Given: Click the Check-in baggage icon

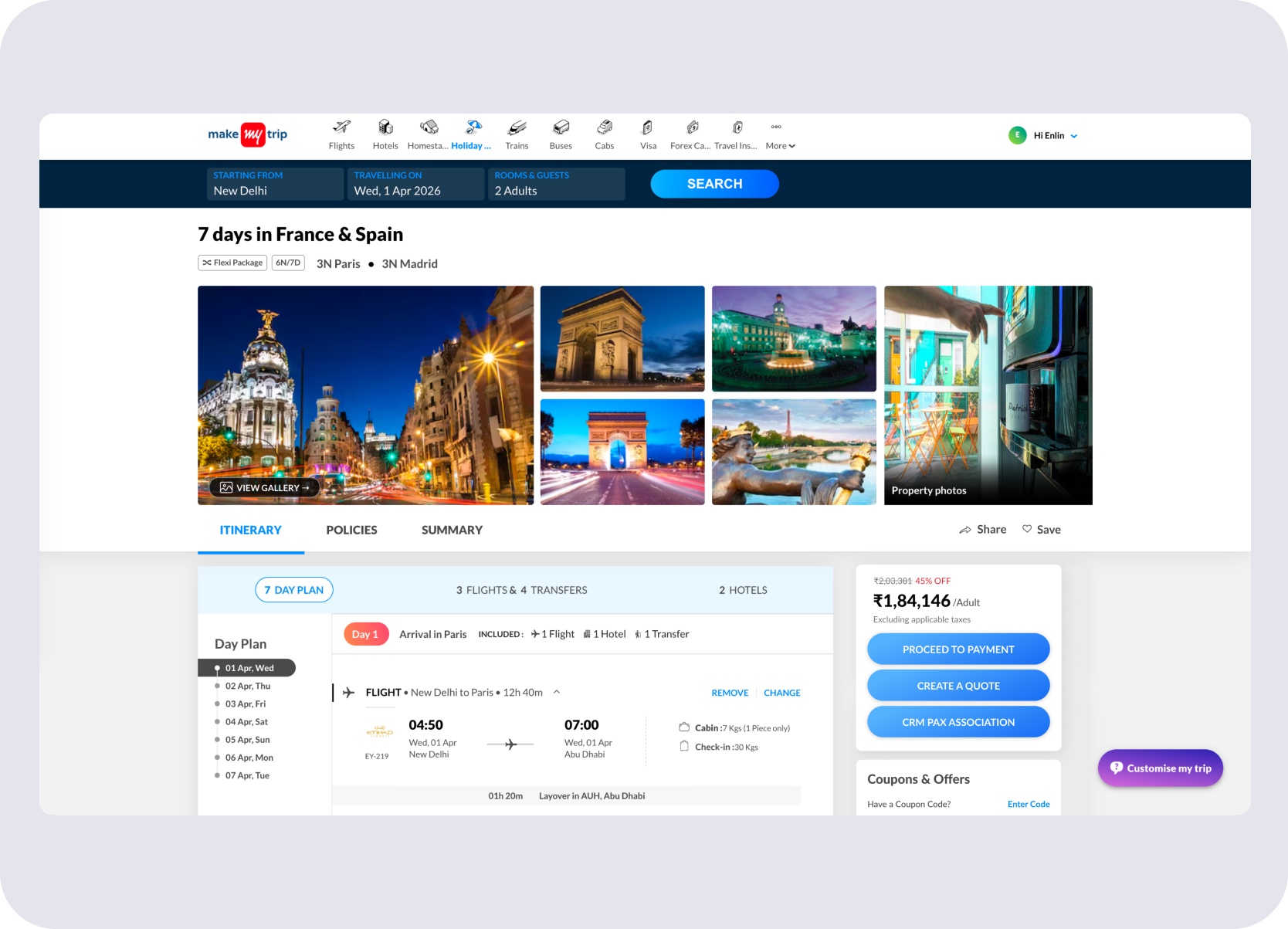Looking at the screenshot, I should (x=684, y=746).
